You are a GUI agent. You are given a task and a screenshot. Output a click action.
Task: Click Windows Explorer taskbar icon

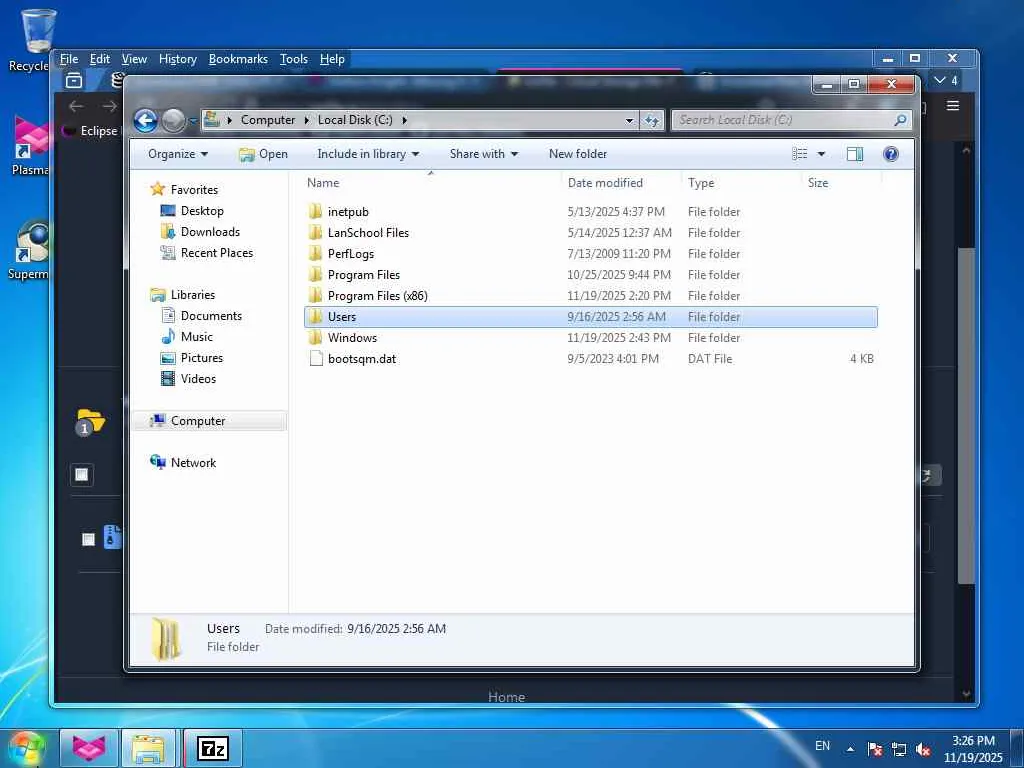coord(148,748)
